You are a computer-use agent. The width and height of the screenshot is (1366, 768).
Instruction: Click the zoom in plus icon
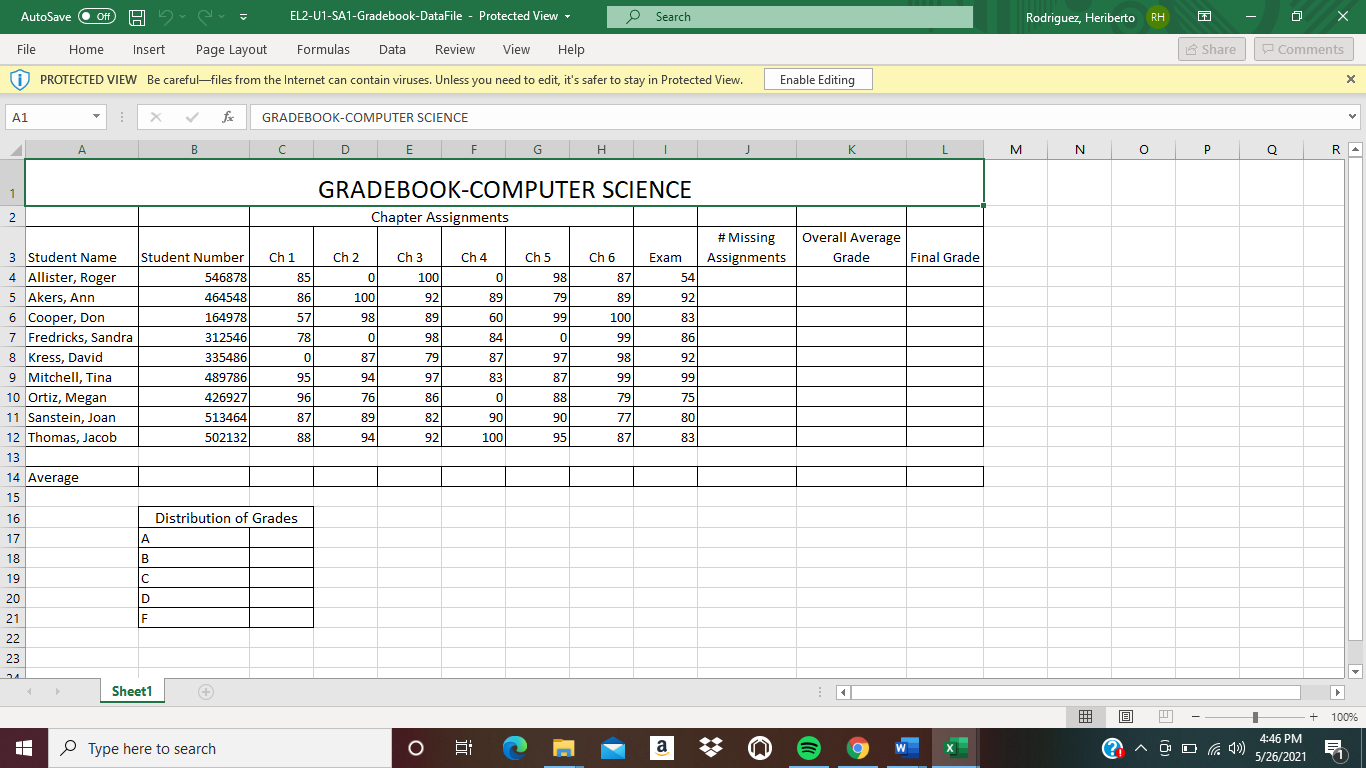click(1313, 717)
